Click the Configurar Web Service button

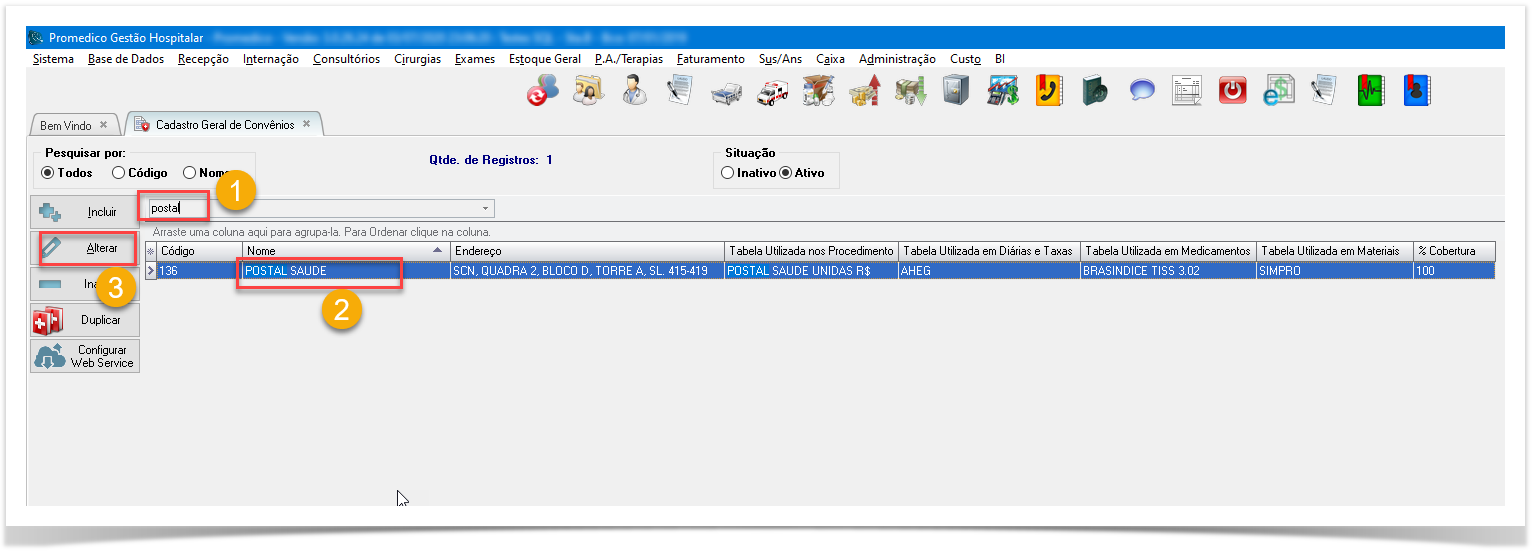coord(84,356)
